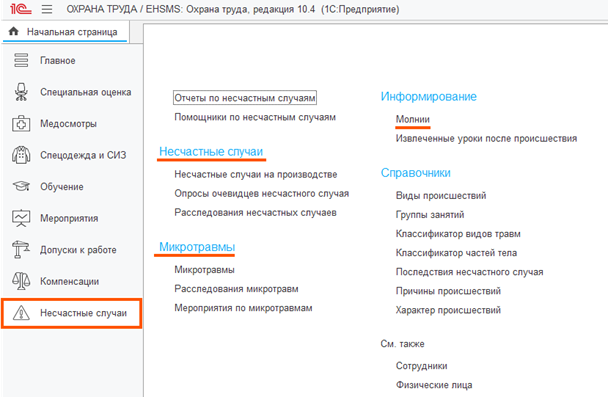The width and height of the screenshot is (608, 397).
Task: Click the Обучение graduation cap icon
Action: click(x=21, y=186)
